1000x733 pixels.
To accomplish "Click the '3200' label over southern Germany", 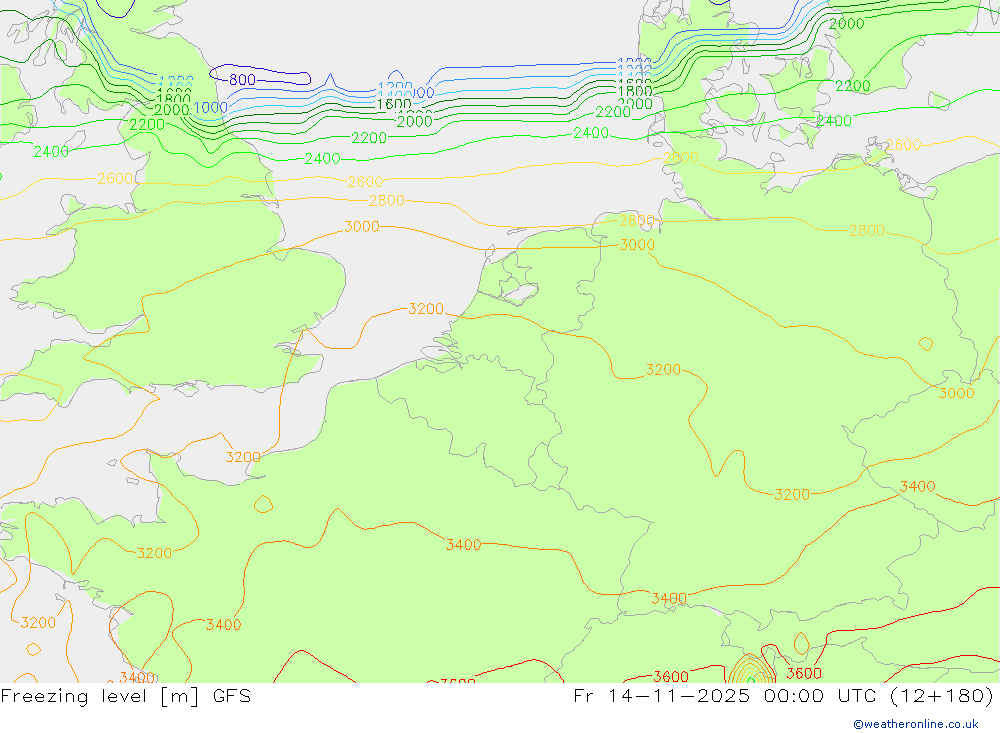I will [792, 494].
